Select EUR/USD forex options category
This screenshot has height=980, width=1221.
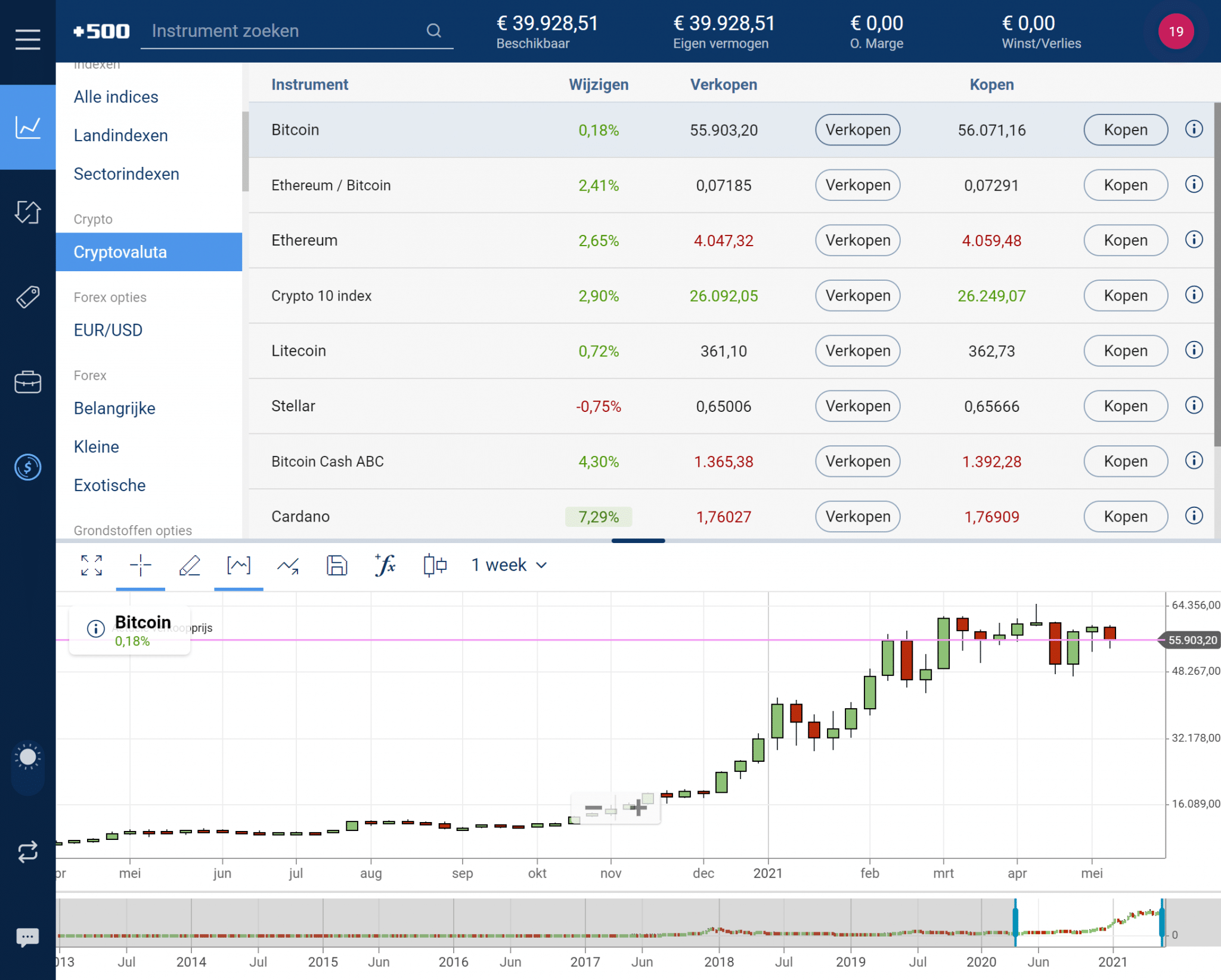[149, 330]
